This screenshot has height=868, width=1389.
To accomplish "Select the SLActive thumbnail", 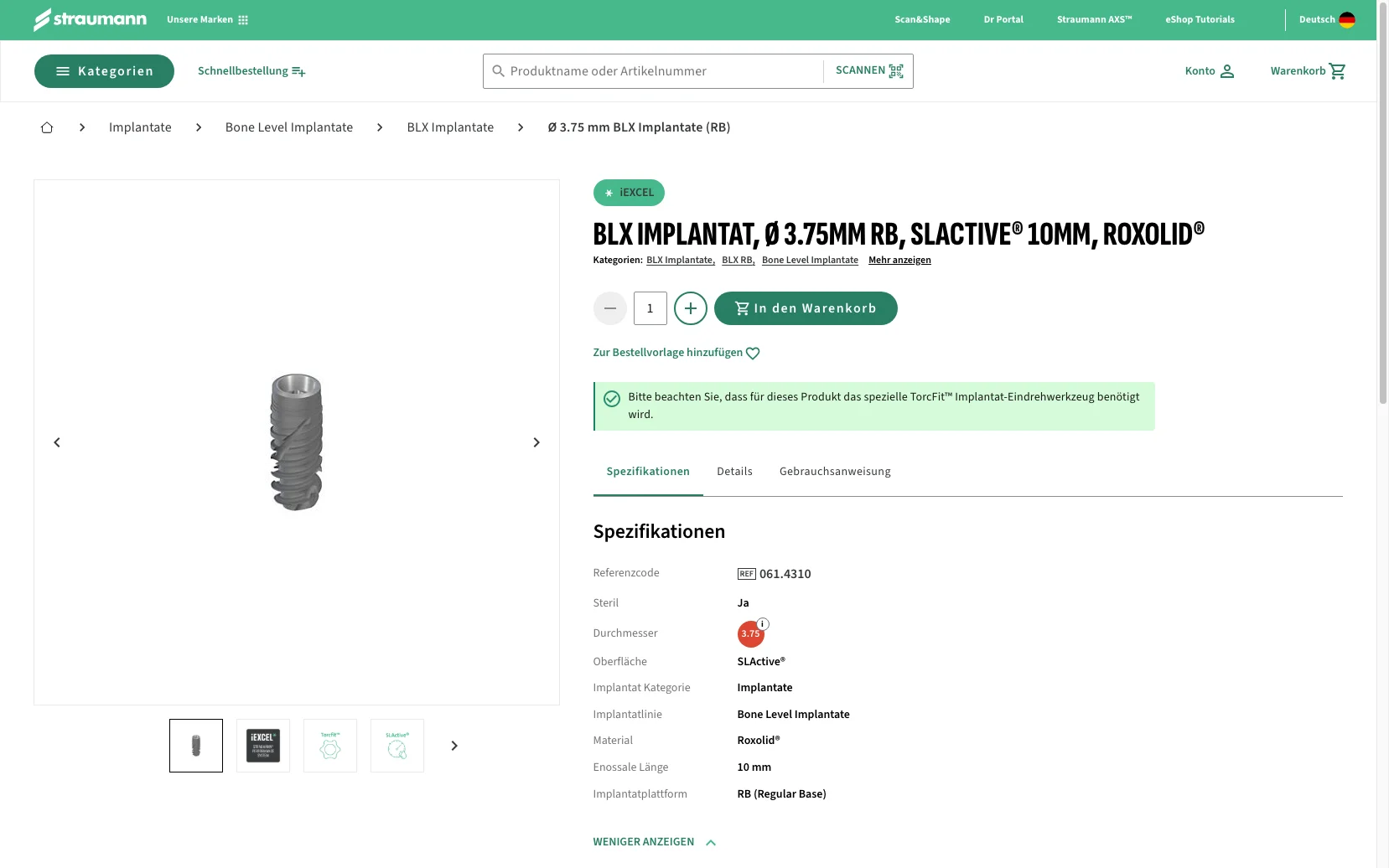I will 397,746.
